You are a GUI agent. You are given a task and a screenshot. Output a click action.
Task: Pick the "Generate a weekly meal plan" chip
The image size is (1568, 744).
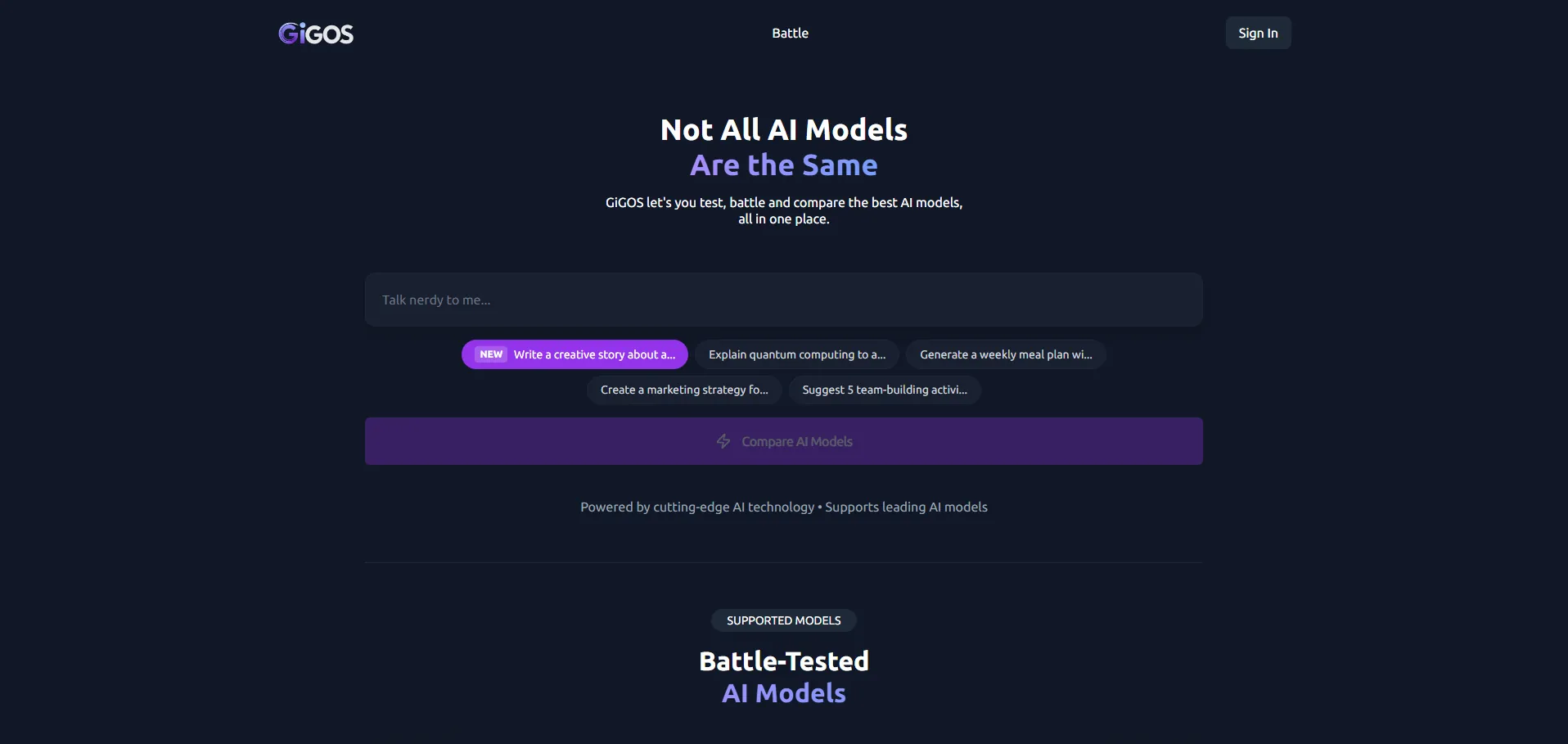[x=1005, y=354]
